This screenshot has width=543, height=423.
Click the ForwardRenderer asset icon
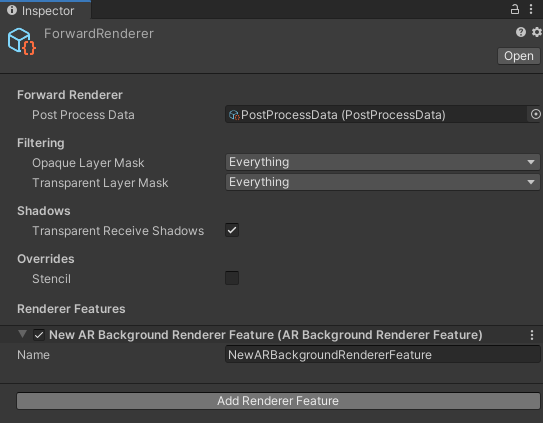[x=21, y=42]
